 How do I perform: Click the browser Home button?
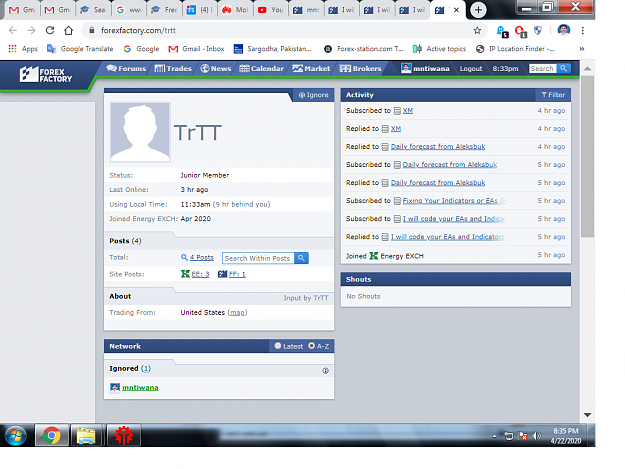(x=69, y=30)
